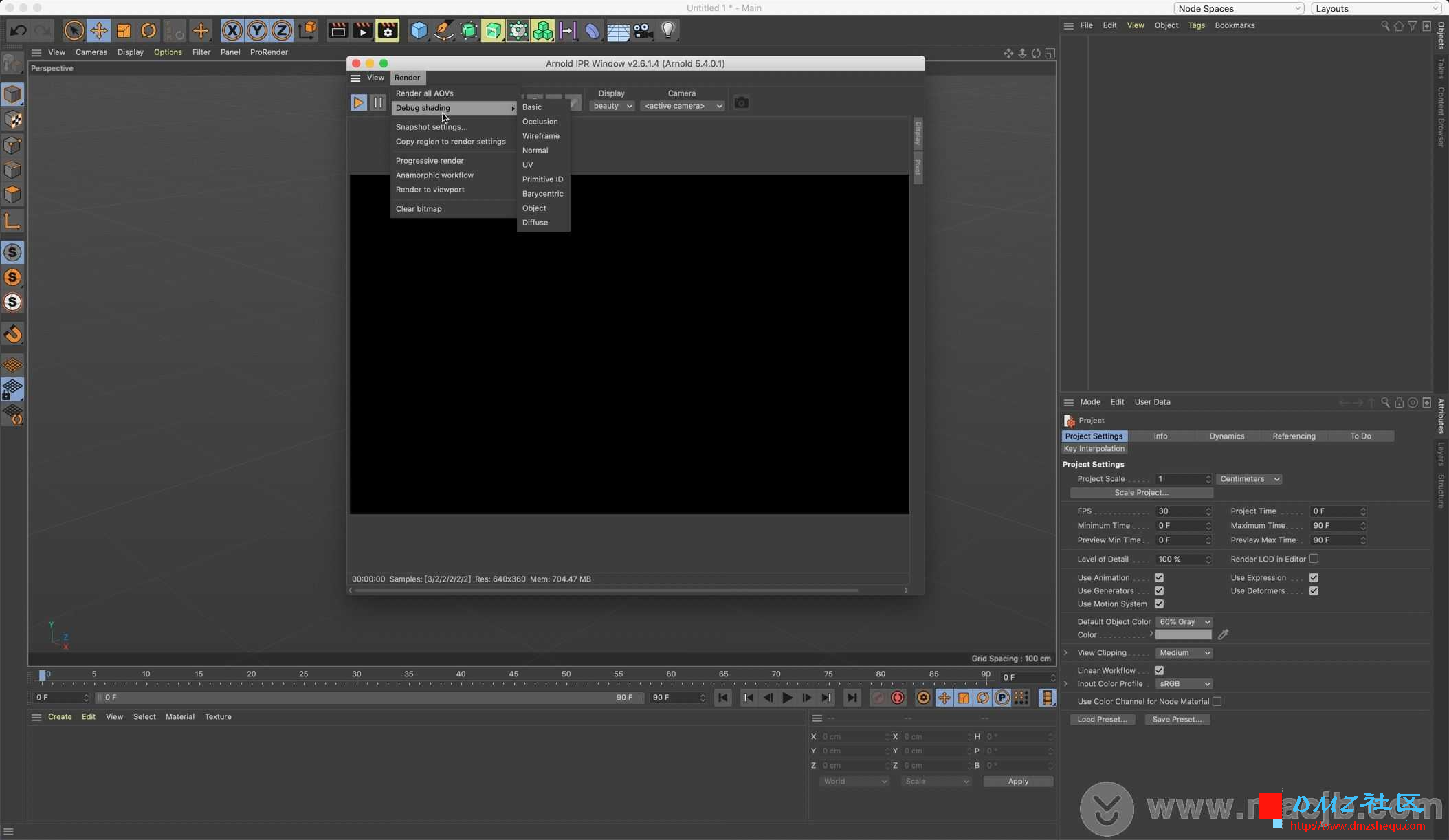Toggle Use Expression checkbox
The image size is (1449, 840).
[x=1314, y=577]
